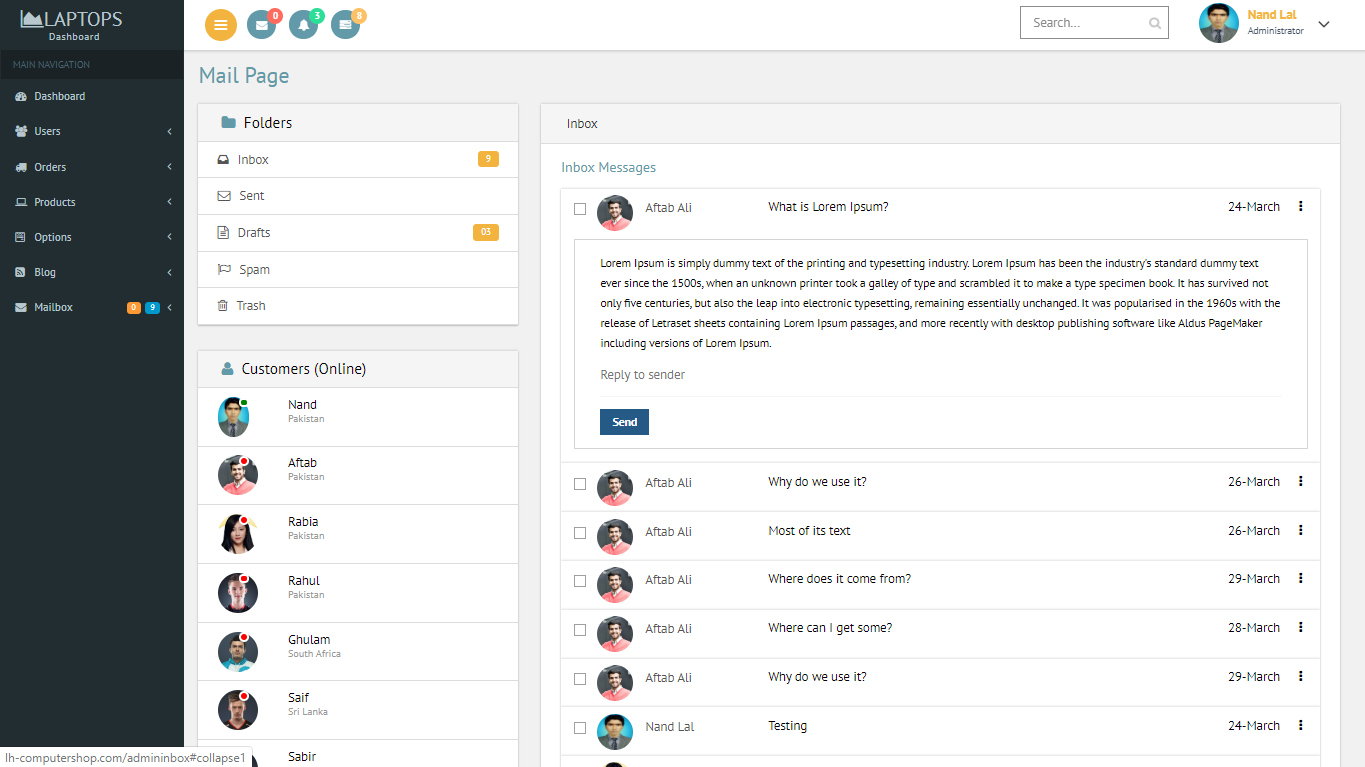1365x767 pixels.
Task: Check the "Most of its text" message box
Action: click(580, 533)
